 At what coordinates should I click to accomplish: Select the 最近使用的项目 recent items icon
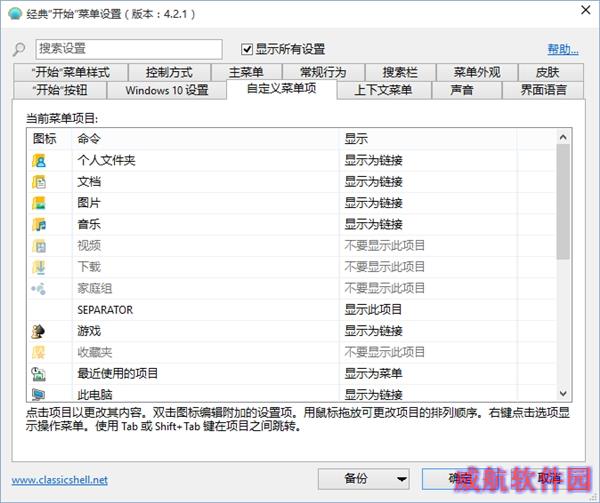coord(39,374)
